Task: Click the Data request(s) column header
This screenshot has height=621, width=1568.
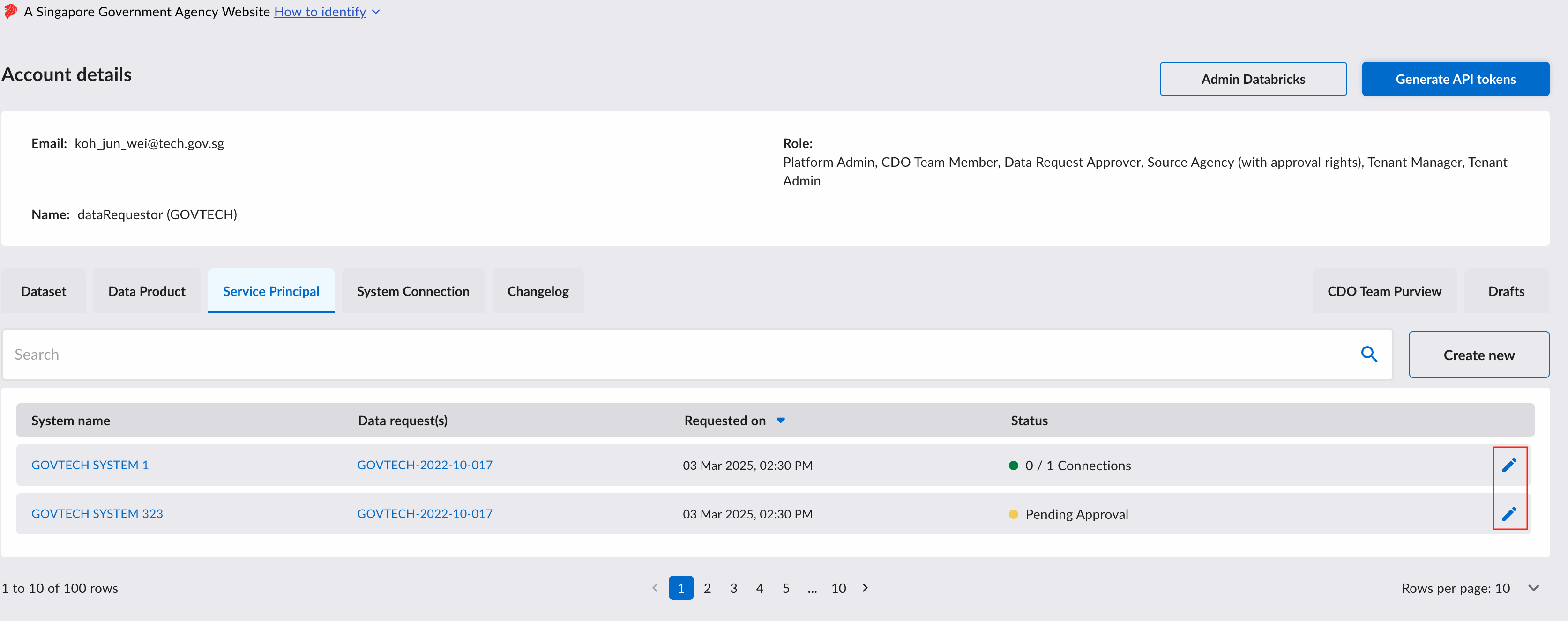Action: pos(403,420)
